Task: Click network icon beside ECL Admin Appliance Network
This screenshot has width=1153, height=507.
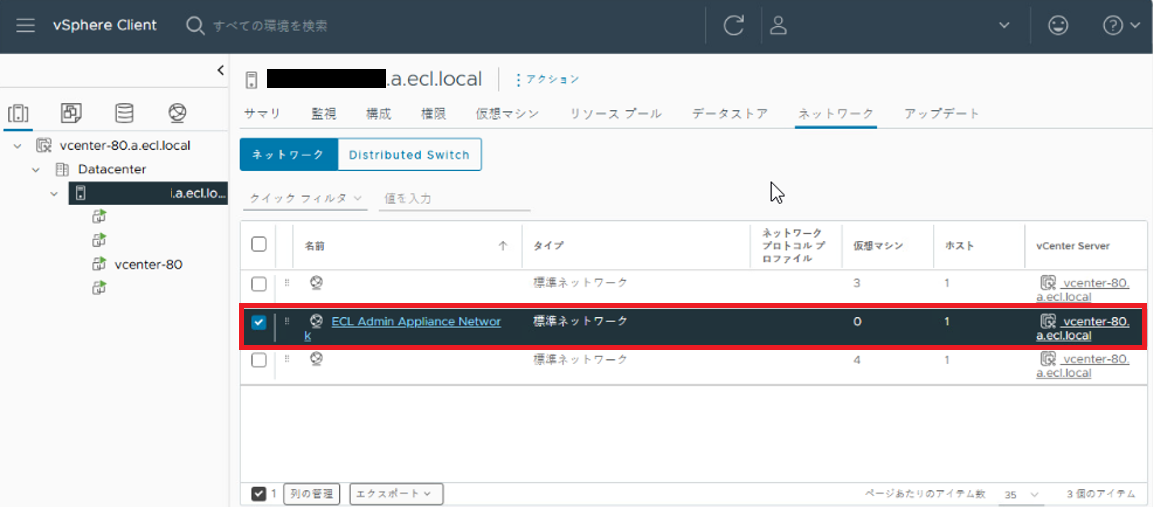Action: tap(316, 321)
